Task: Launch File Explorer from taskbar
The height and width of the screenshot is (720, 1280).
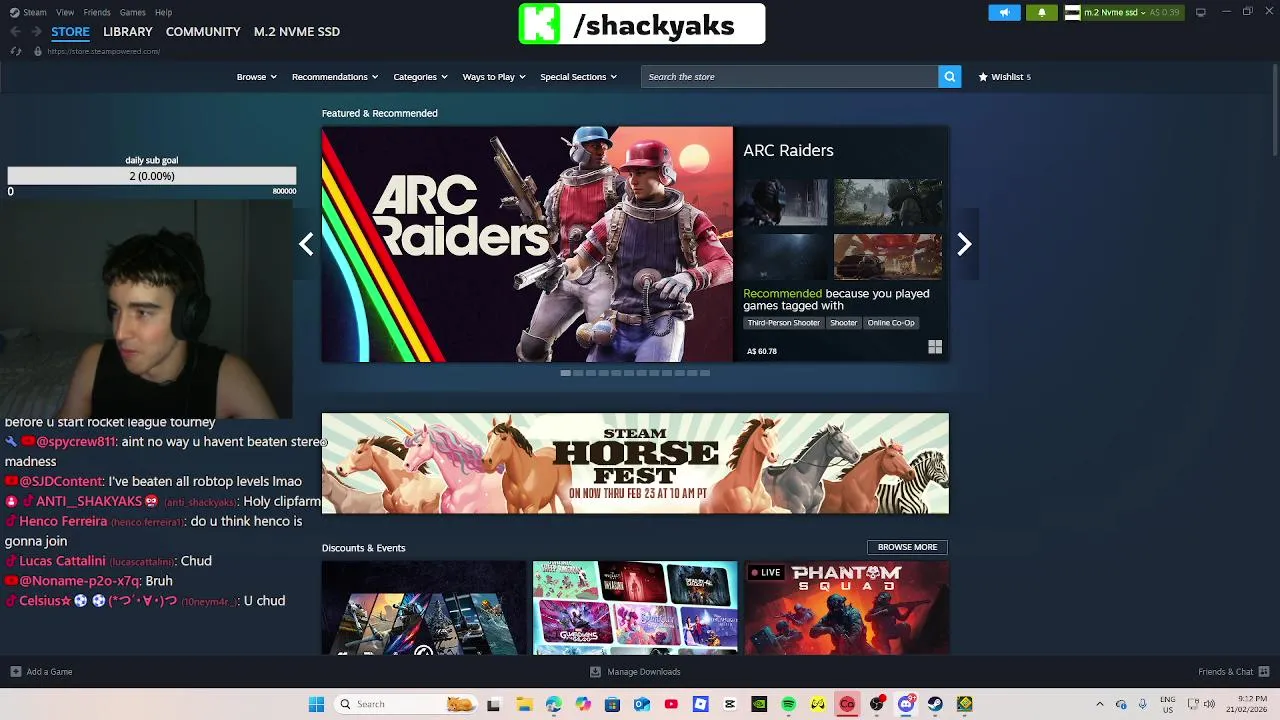Action: tap(524, 704)
